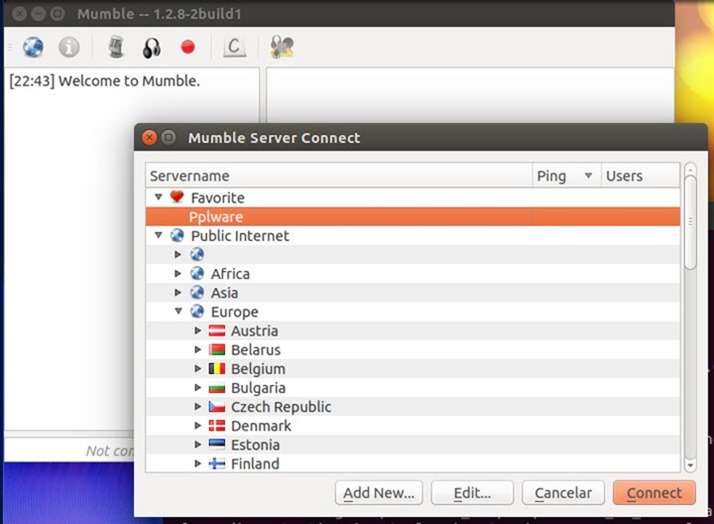Click the Finland flag icon
This screenshot has width=714, height=524.
(x=217, y=463)
